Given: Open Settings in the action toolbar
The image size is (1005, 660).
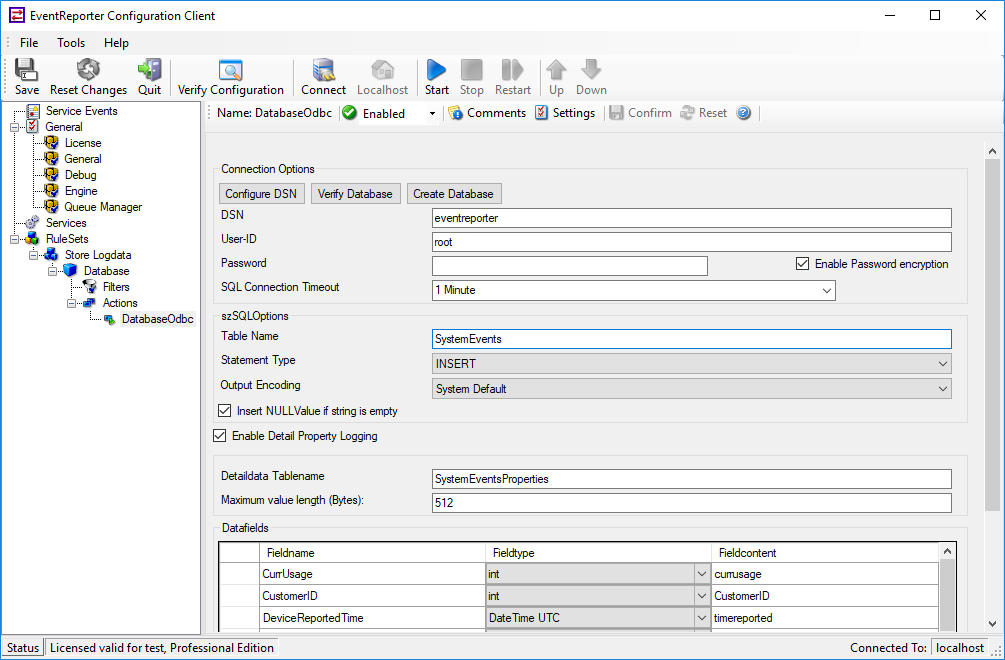Looking at the screenshot, I should (565, 113).
